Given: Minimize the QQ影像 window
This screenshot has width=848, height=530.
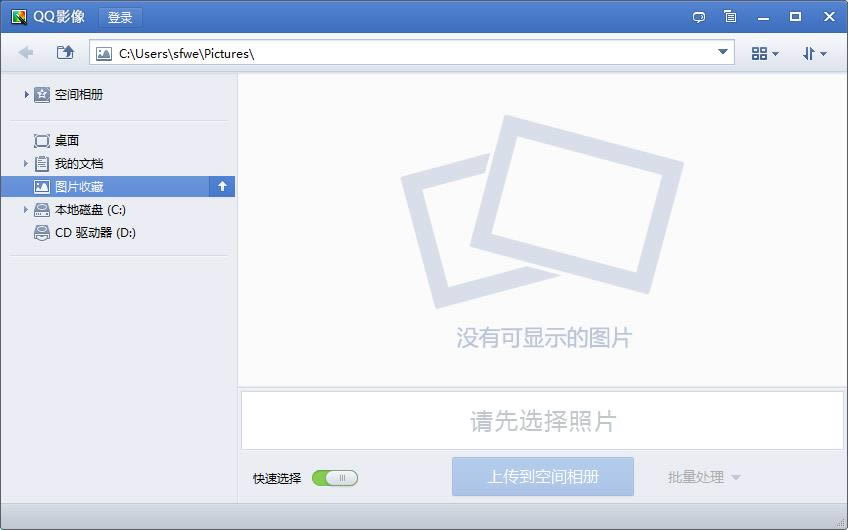Looking at the screenshot, I should click(x=763, y=17).
